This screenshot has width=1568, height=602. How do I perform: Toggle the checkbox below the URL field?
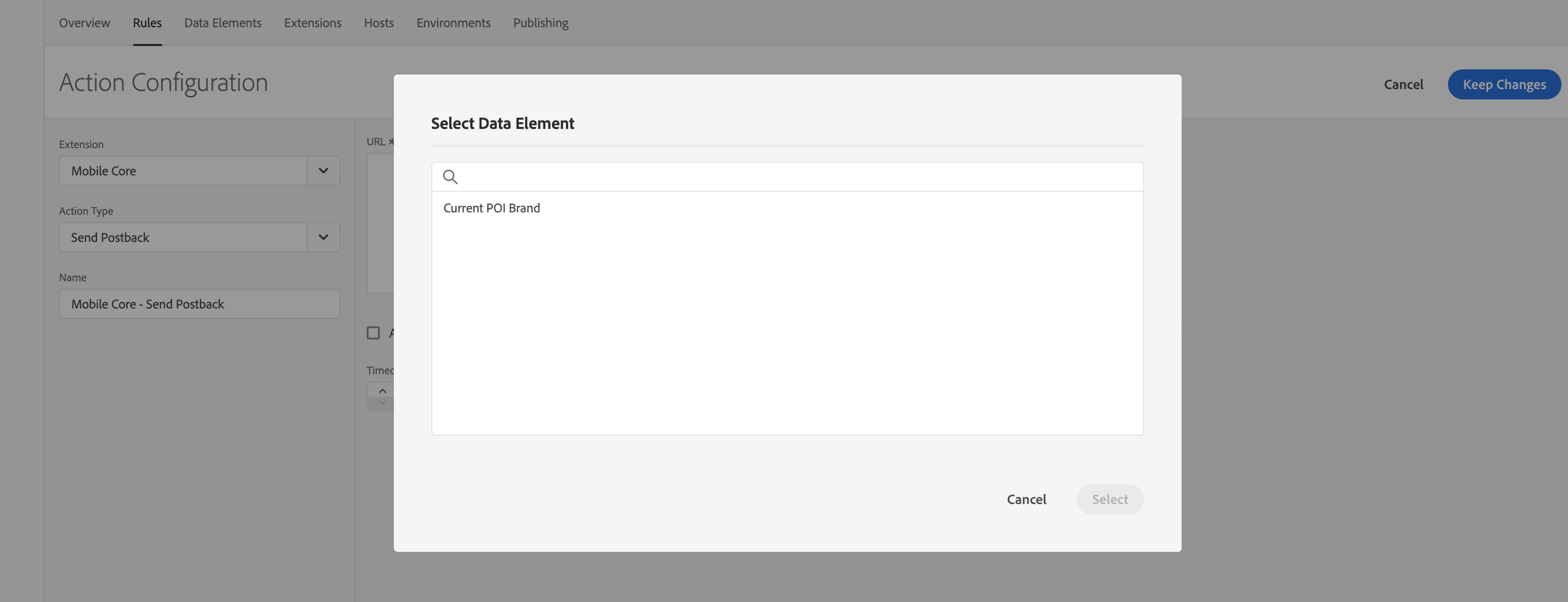pos(373,333)
